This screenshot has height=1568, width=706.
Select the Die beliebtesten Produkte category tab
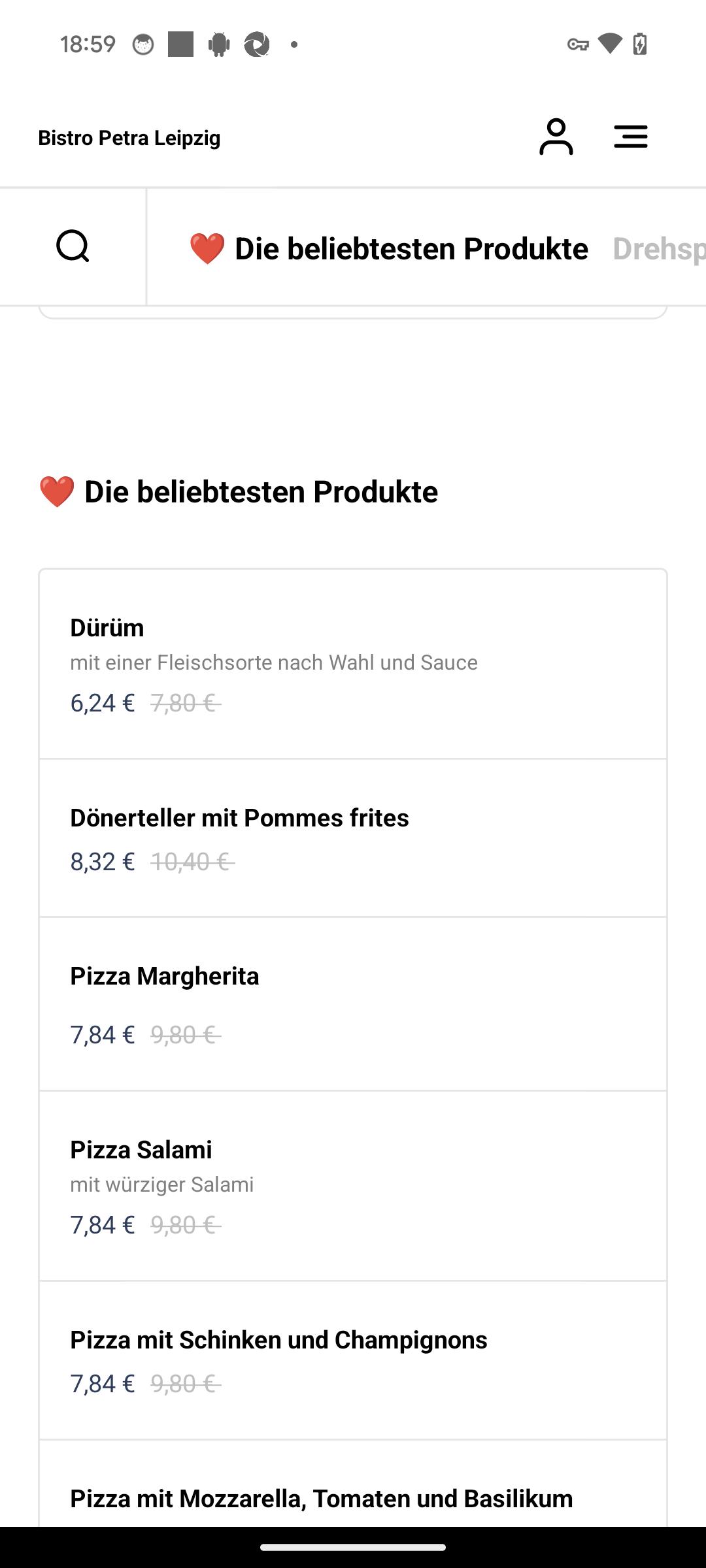(x=388, y=249)
